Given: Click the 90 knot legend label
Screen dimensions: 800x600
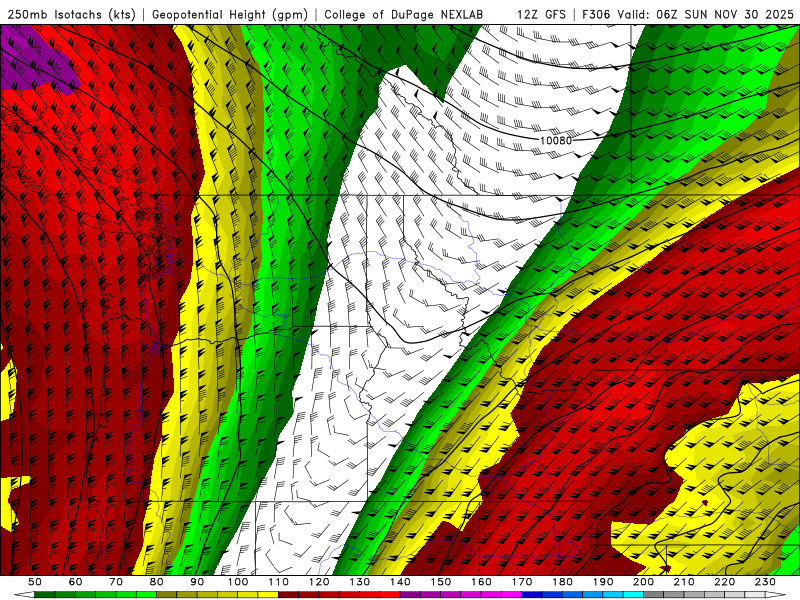Looking at the screenshot, I should (197, 582).
